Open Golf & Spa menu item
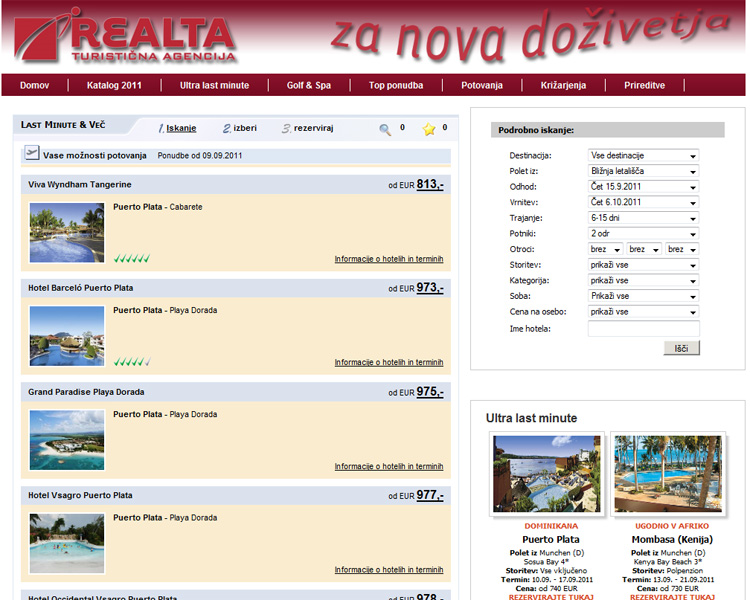Screen dimensions: 750x600 pyautogui.click(x=309, y=85)
